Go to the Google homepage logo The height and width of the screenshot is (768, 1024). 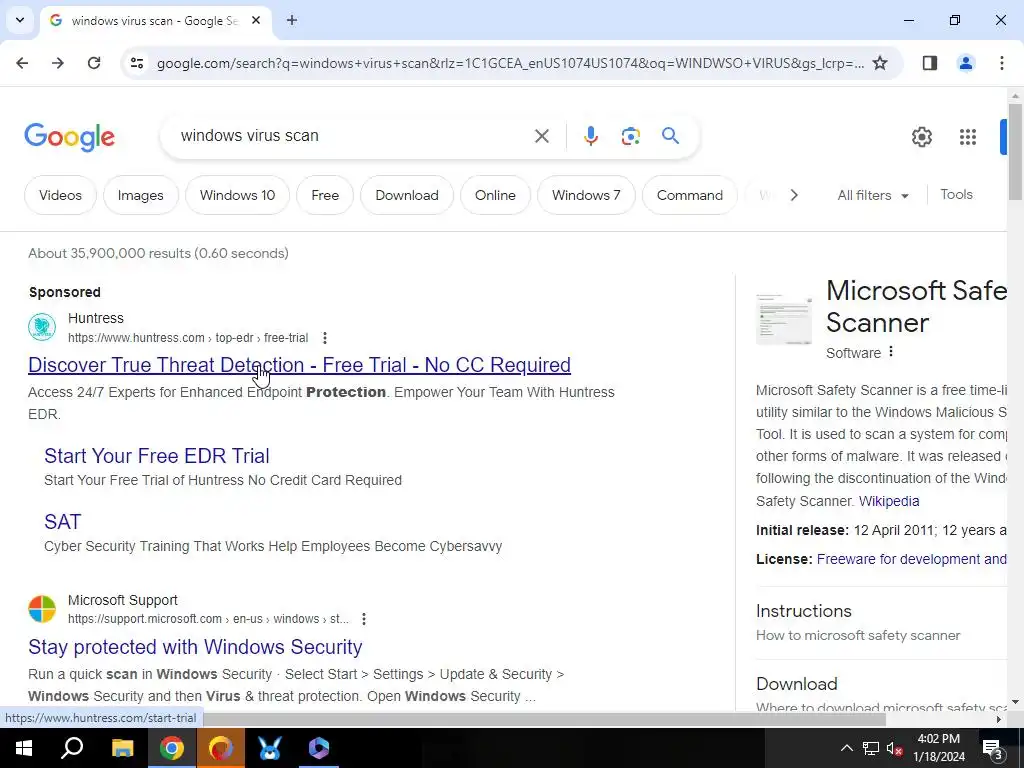(x=70, y=137)
